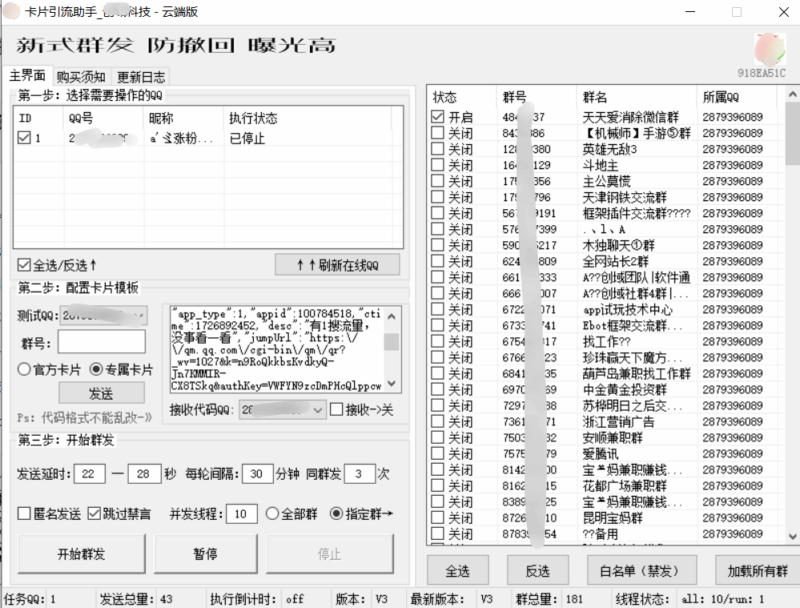
Task: Toggle 全选/反选 checkbox
Action: click(23, 265)
